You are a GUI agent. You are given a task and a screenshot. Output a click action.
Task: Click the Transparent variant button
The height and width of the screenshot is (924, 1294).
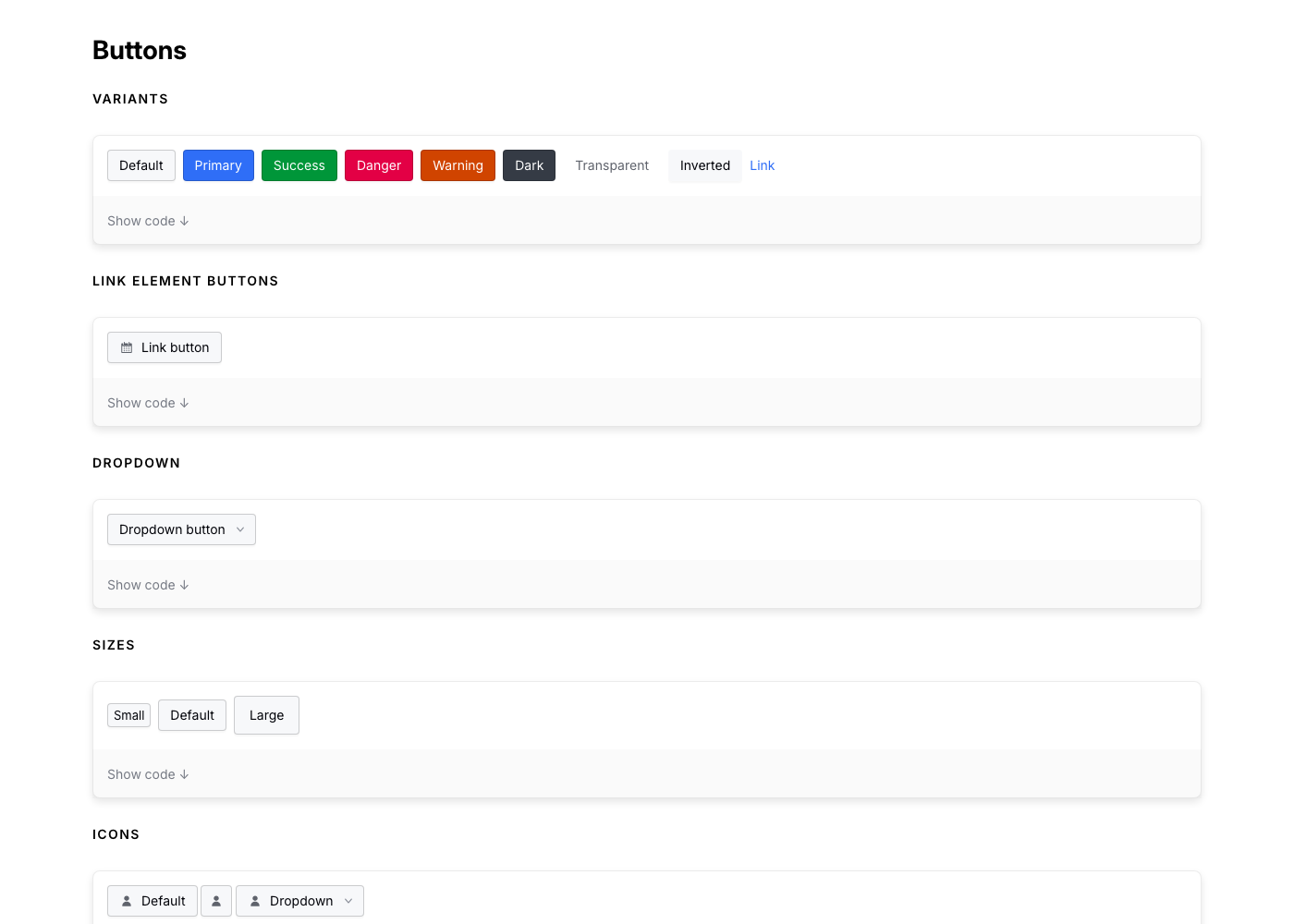point(612,165)
